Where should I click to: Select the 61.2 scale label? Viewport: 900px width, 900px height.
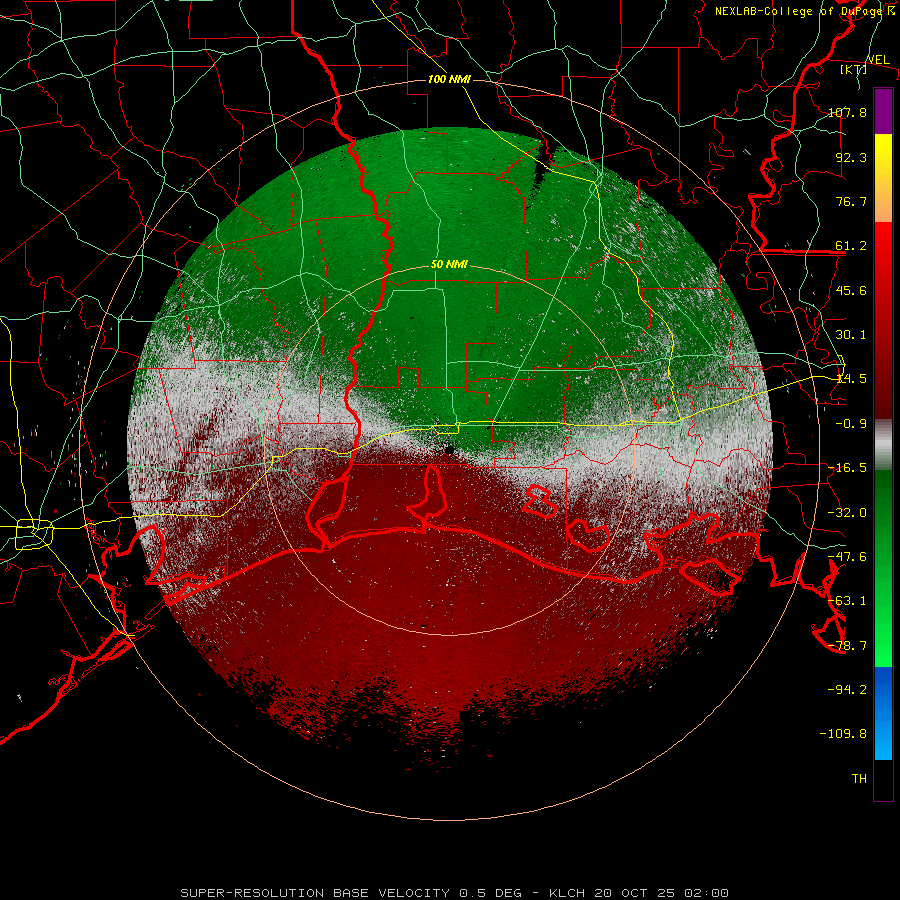[851, 246]
